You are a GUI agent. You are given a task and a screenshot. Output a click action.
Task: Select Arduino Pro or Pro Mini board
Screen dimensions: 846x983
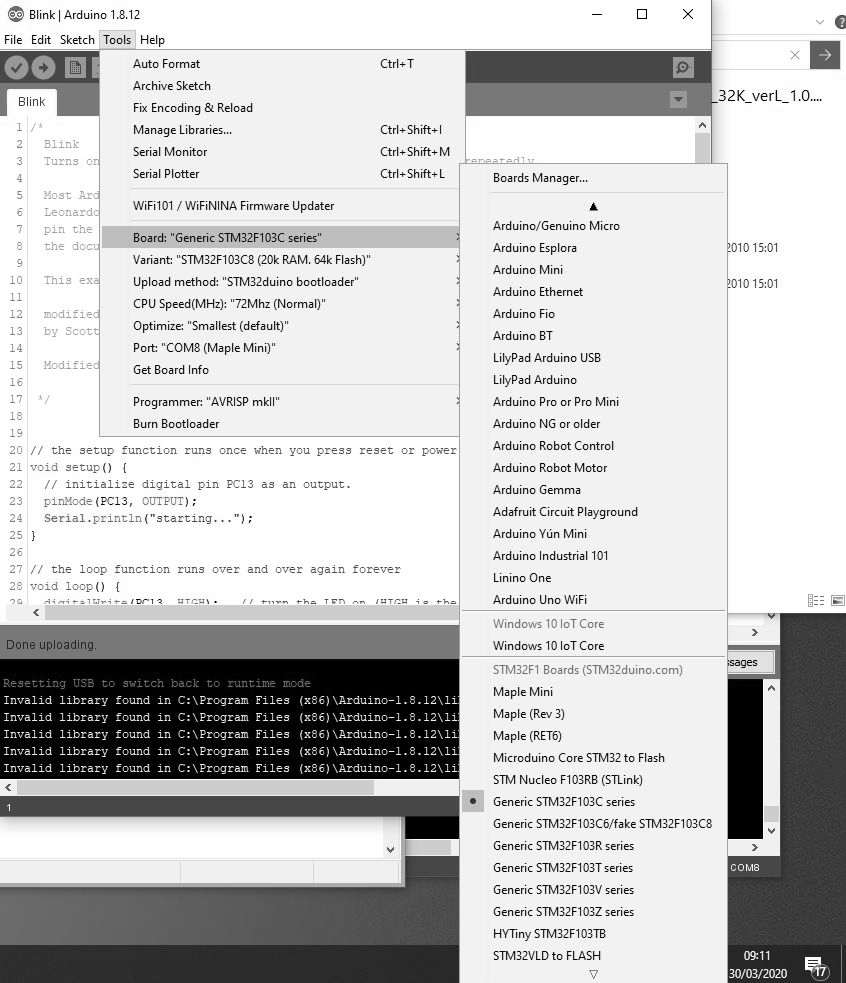click(593, 401)
